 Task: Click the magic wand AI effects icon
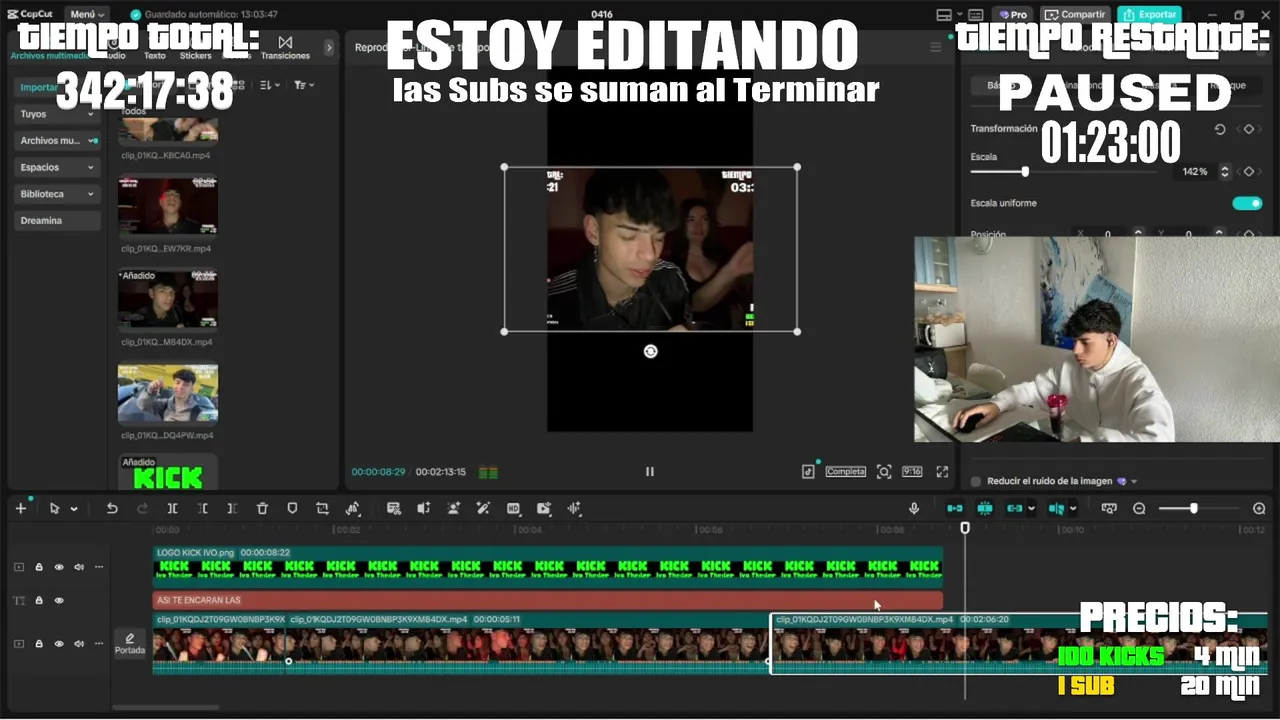click(x=483, y=508)
